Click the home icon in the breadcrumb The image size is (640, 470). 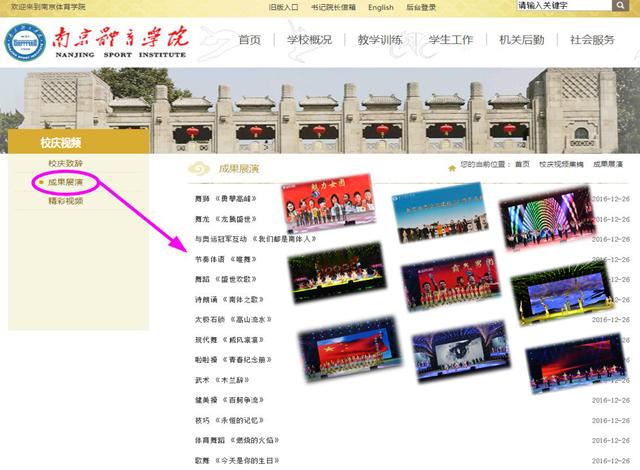click(x=452, y=164)
